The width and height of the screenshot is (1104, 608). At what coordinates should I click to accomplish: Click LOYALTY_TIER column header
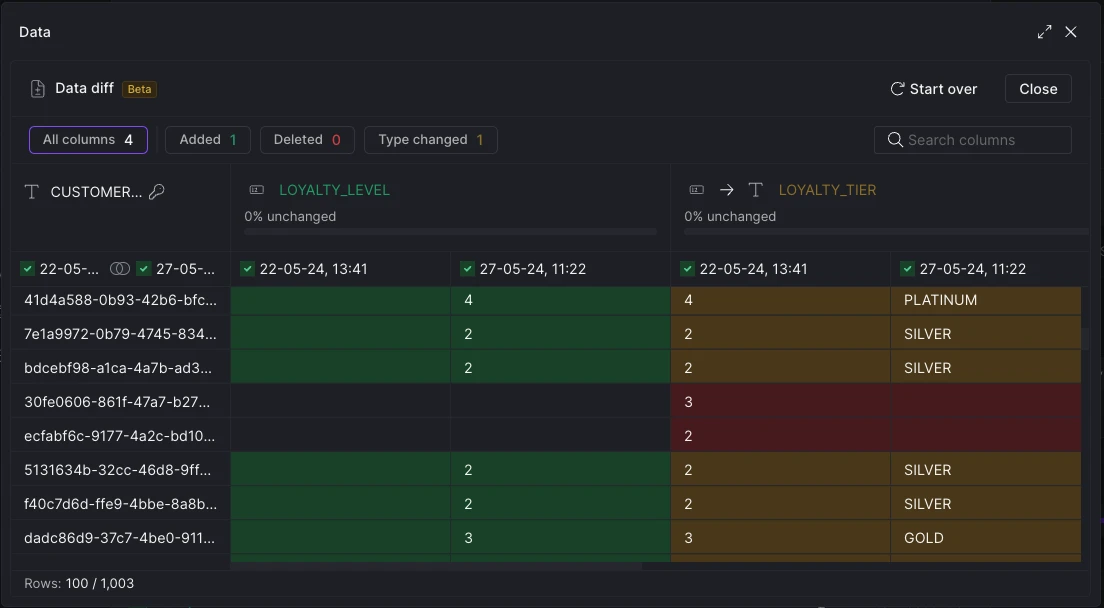coord(827,190)
